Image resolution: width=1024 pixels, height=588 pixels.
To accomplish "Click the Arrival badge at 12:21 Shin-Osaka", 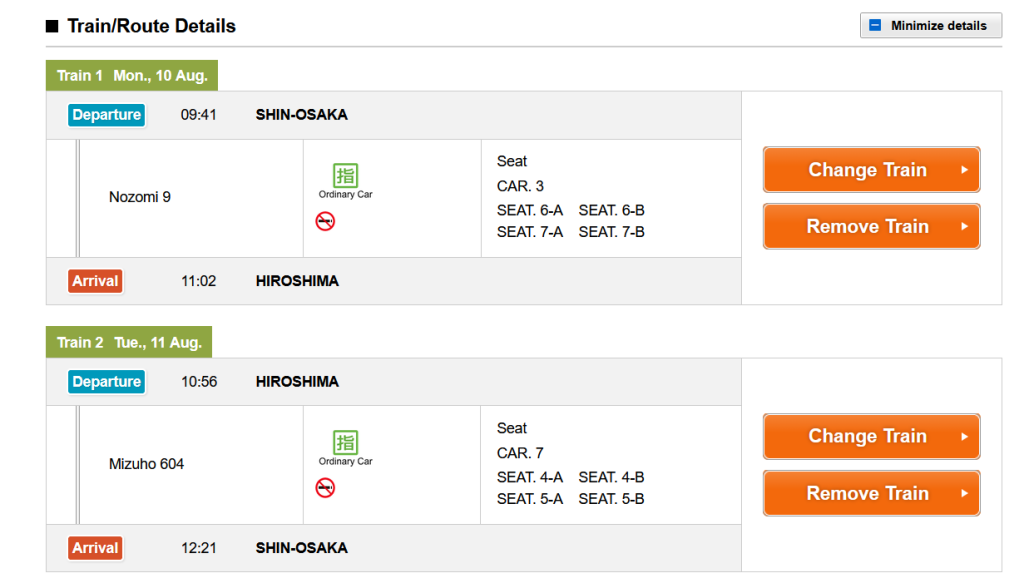I will pyautogui.click(x=95, y=548).
